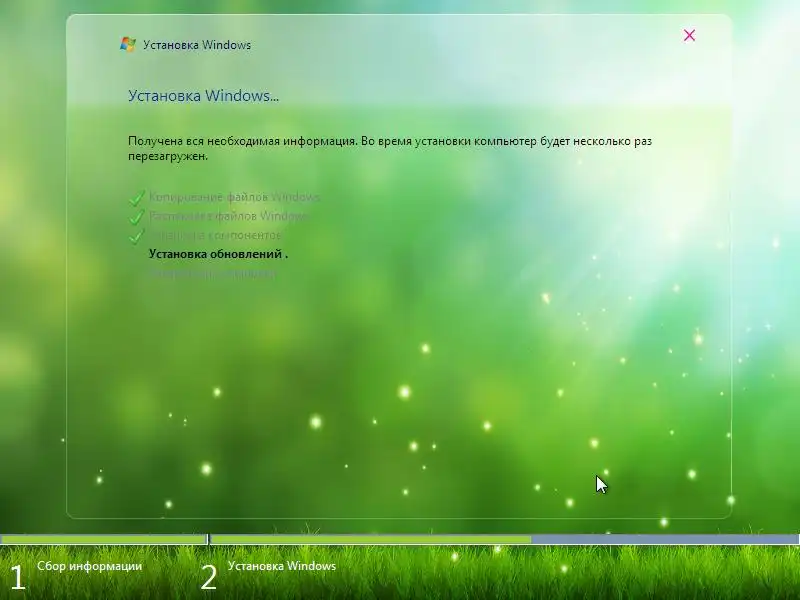This screenshot has width=800, height=600.
Task: Click the 'Сбор информации' stage label
Action: coord(89,566)
